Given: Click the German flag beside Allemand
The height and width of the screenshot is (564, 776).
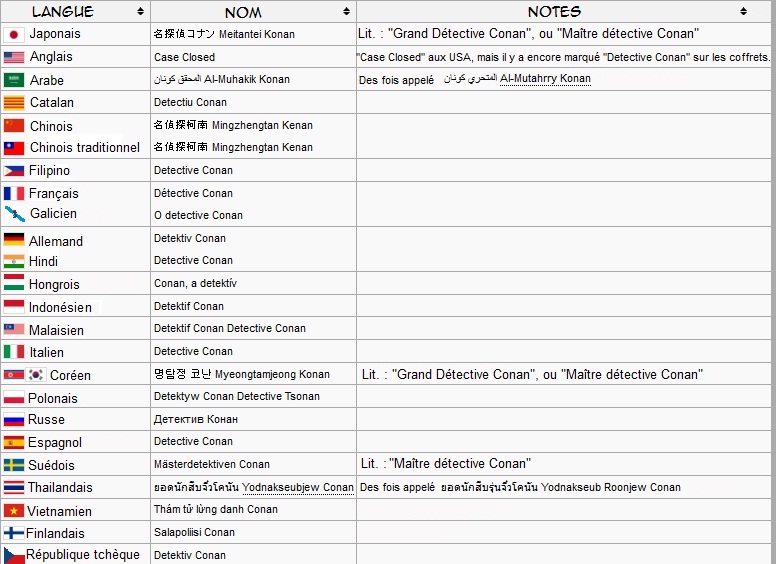Looking at the screenshot, I should tap(14, 240).
